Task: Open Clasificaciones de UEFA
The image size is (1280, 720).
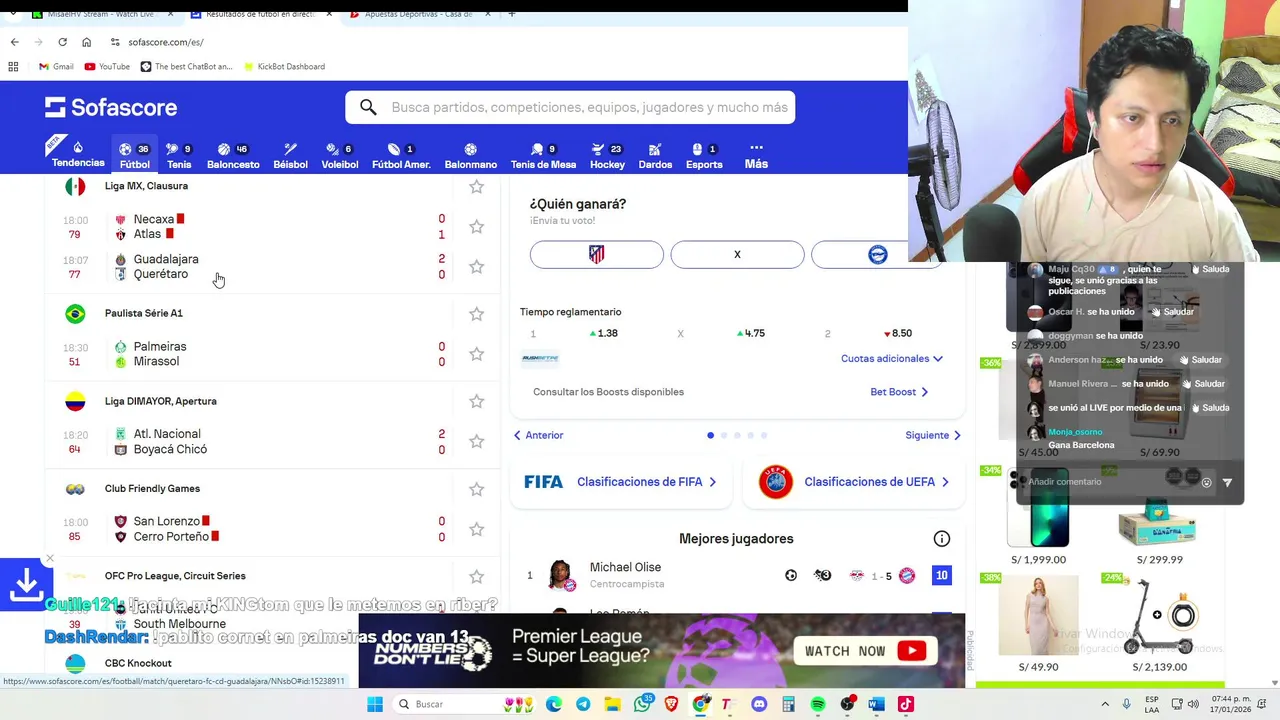Action: point(854,482)
